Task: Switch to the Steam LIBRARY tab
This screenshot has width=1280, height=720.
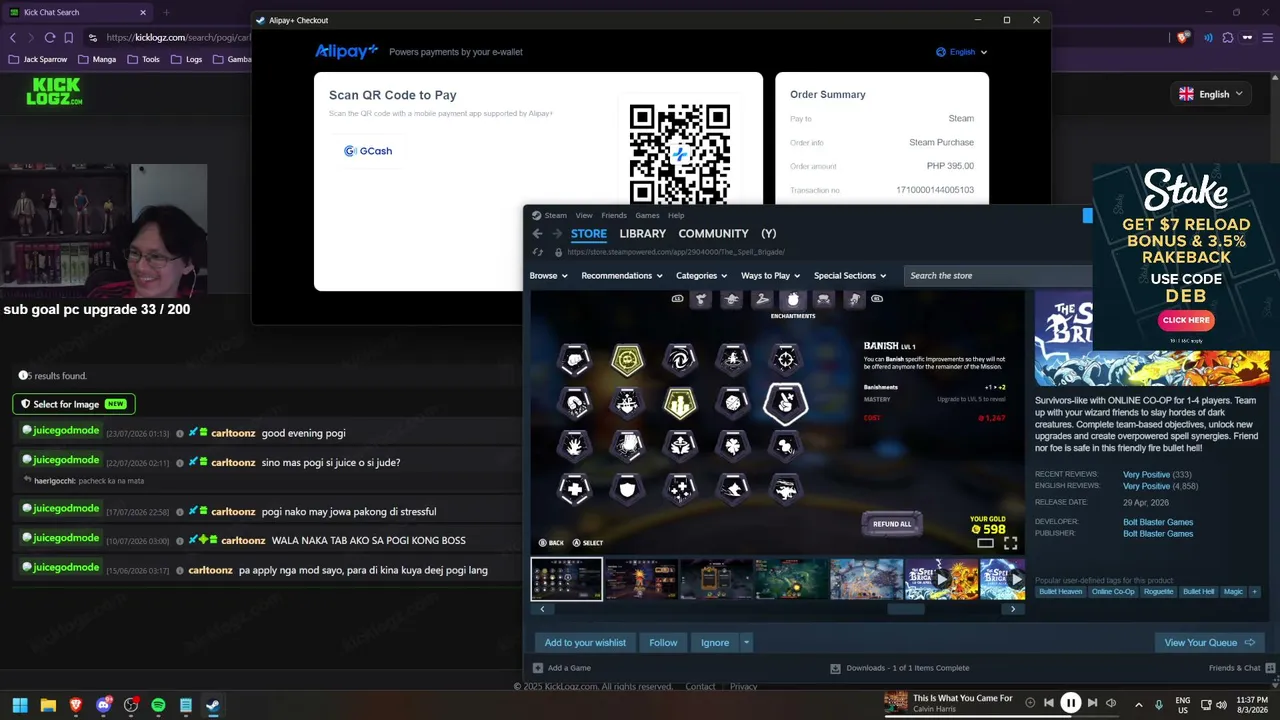Action: tap(642, 234)
